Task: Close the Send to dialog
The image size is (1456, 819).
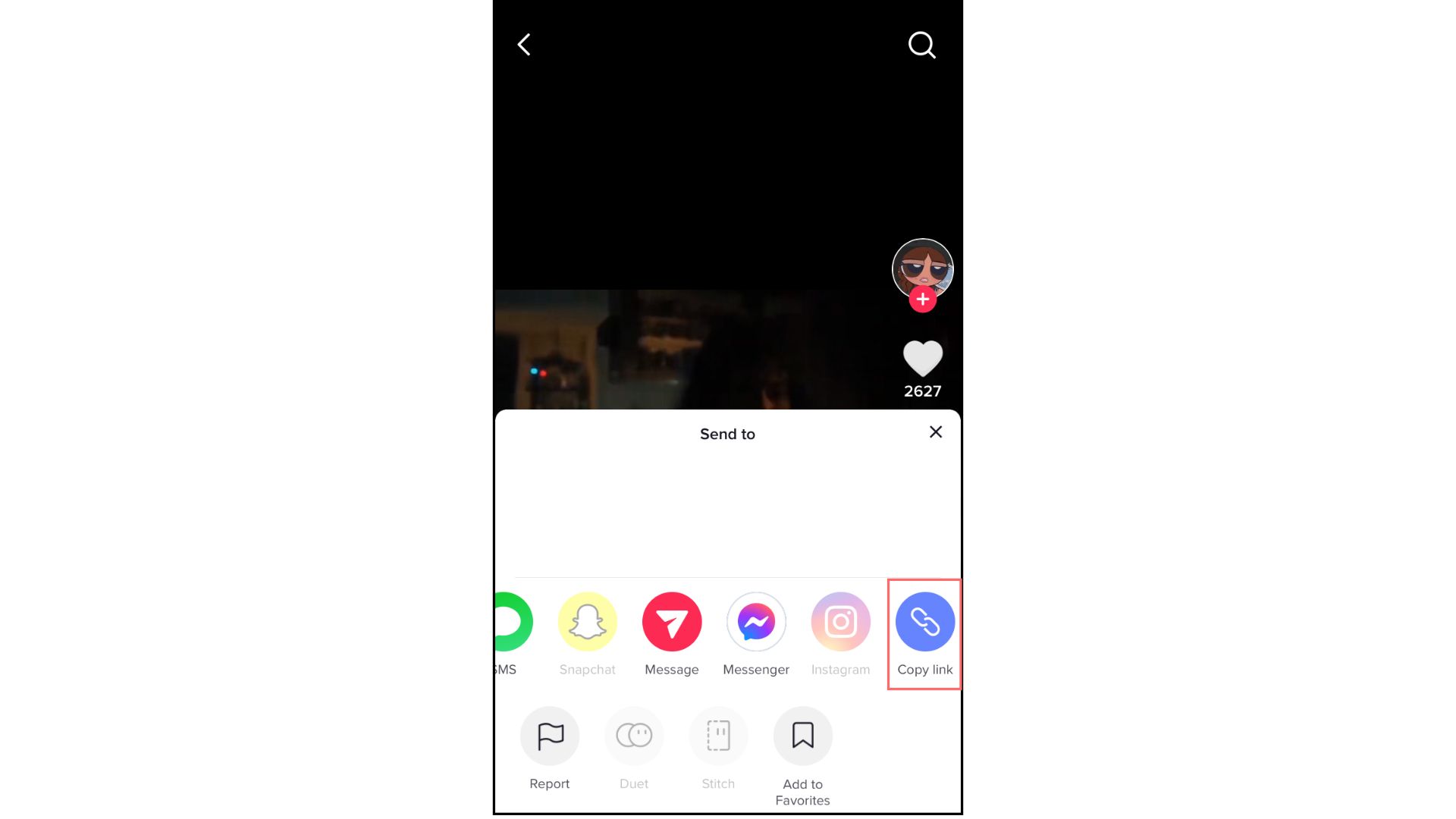Action: pyautogui.click(x=935, y=432)
